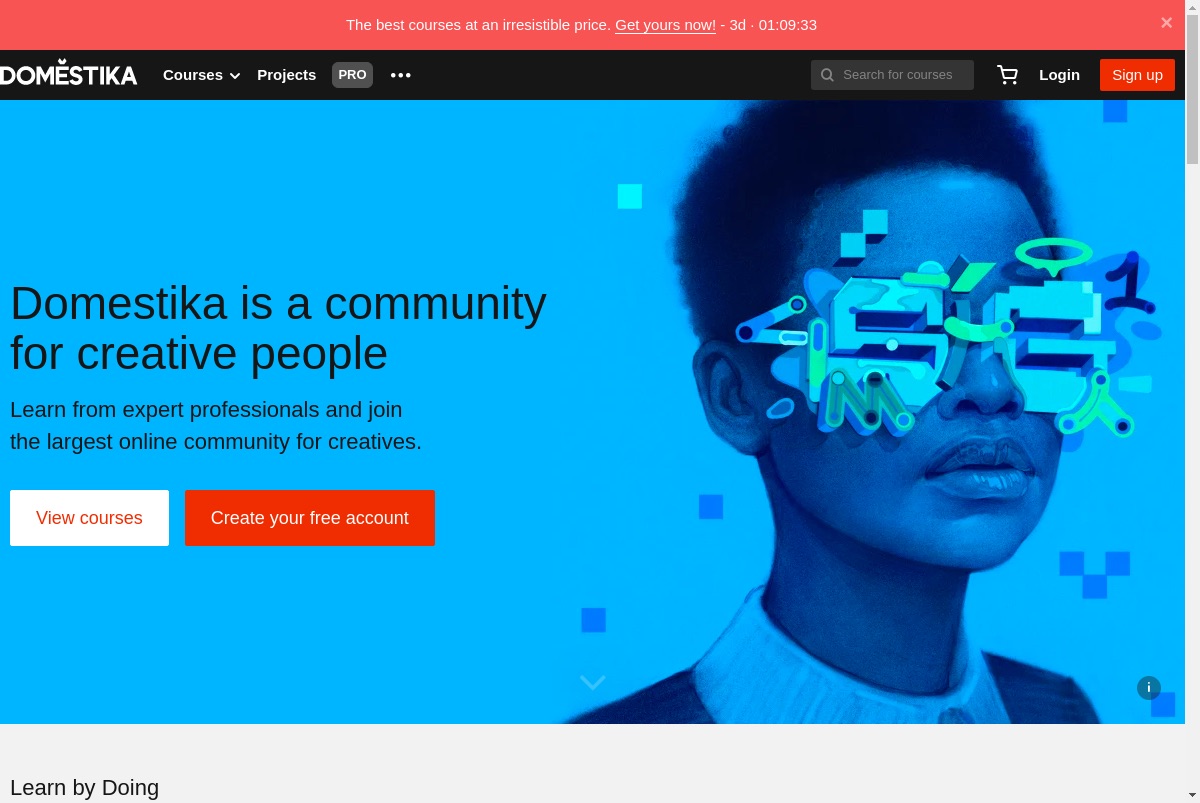Click the View courses button
This screenshot has height=803, width=1200.
coord(89,518)
